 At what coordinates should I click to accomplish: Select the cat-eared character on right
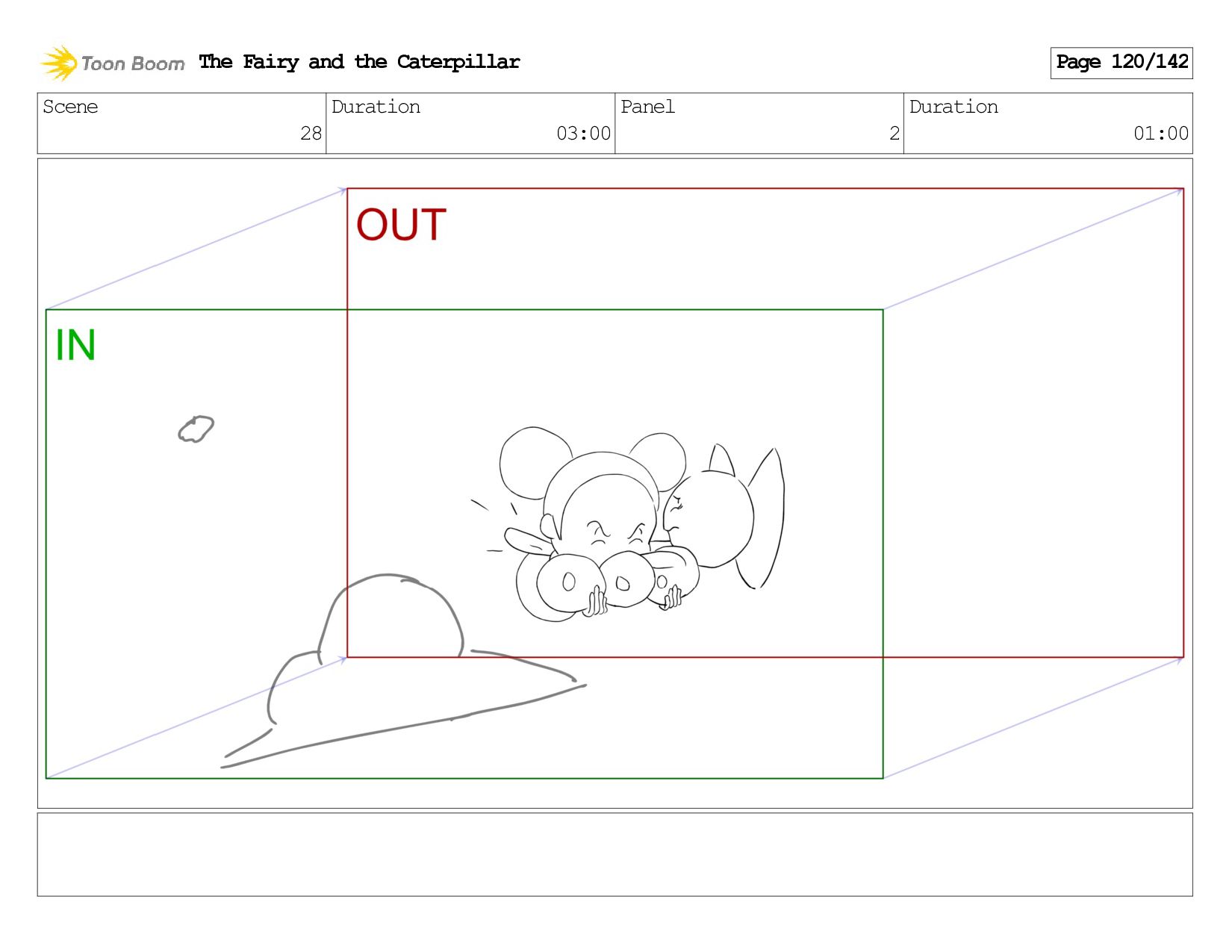coord(723,515)
